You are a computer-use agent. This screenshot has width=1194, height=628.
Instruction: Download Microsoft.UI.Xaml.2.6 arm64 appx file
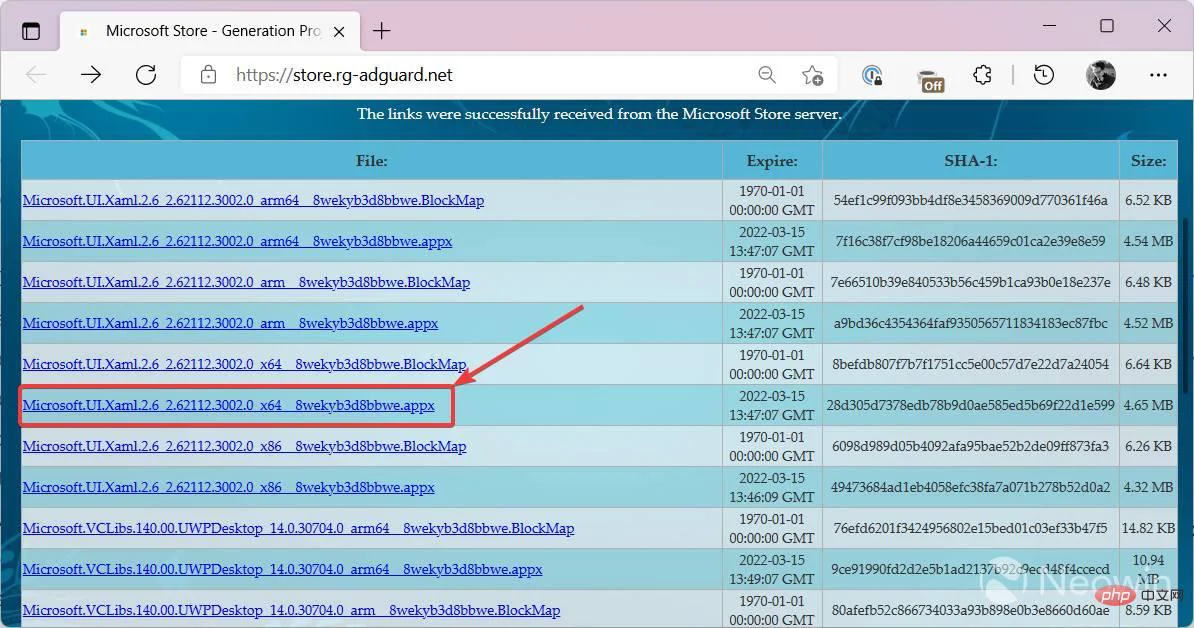point(237,241)
